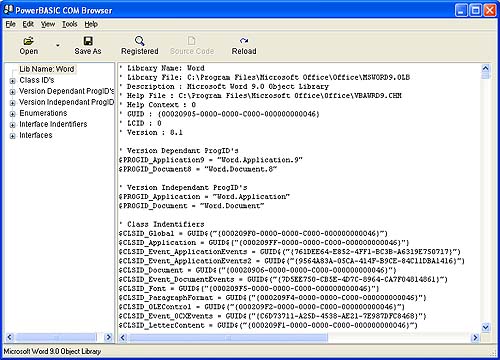Viewport: 500px width, 360px height.
Task: Click the status bar Microsoft Word 9.0 Object Library
Action: [x=52, y=351]
